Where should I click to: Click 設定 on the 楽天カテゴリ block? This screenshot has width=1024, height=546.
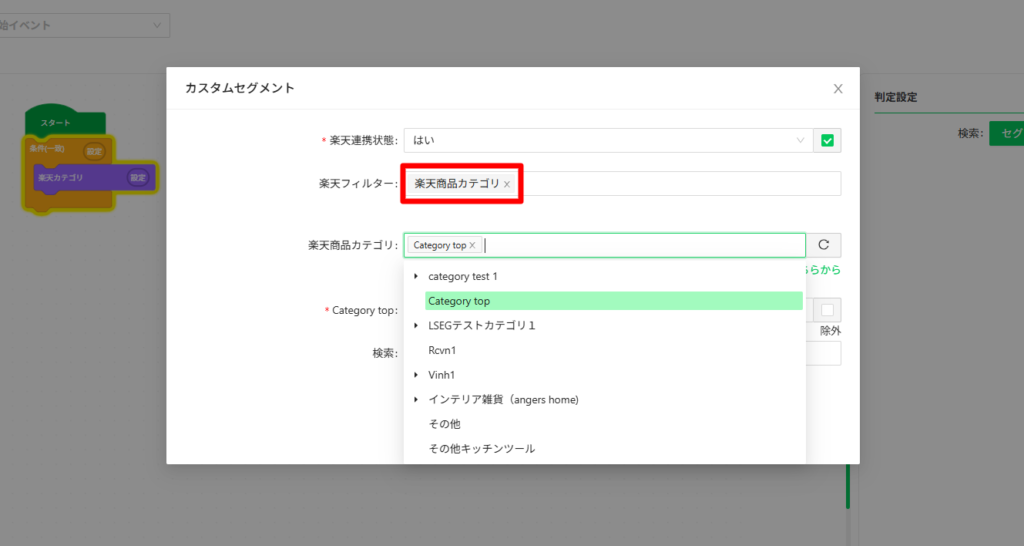[x=138, y=178]
